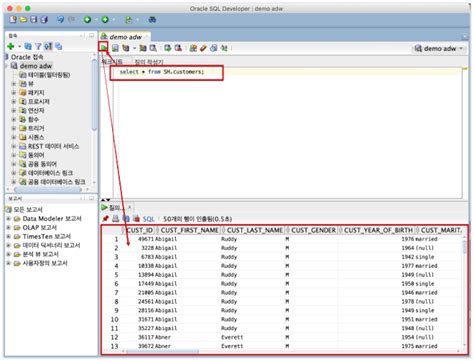Click the red delete row icon in results

[136, 219]
